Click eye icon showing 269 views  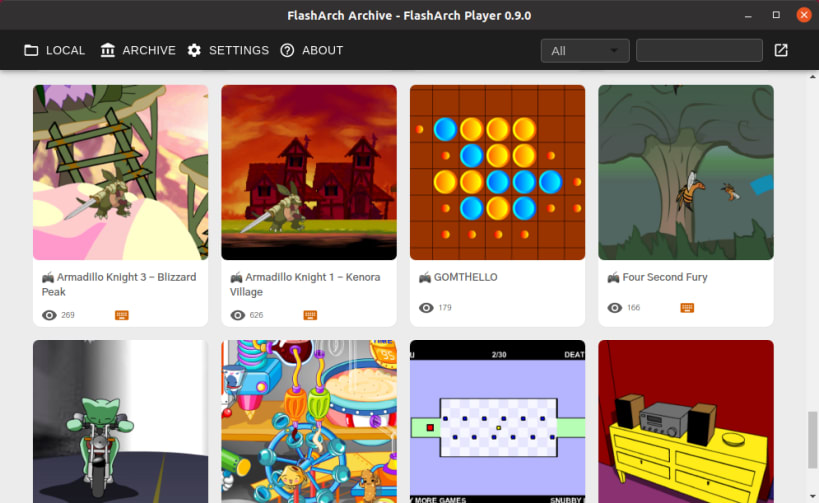(49, 315)
